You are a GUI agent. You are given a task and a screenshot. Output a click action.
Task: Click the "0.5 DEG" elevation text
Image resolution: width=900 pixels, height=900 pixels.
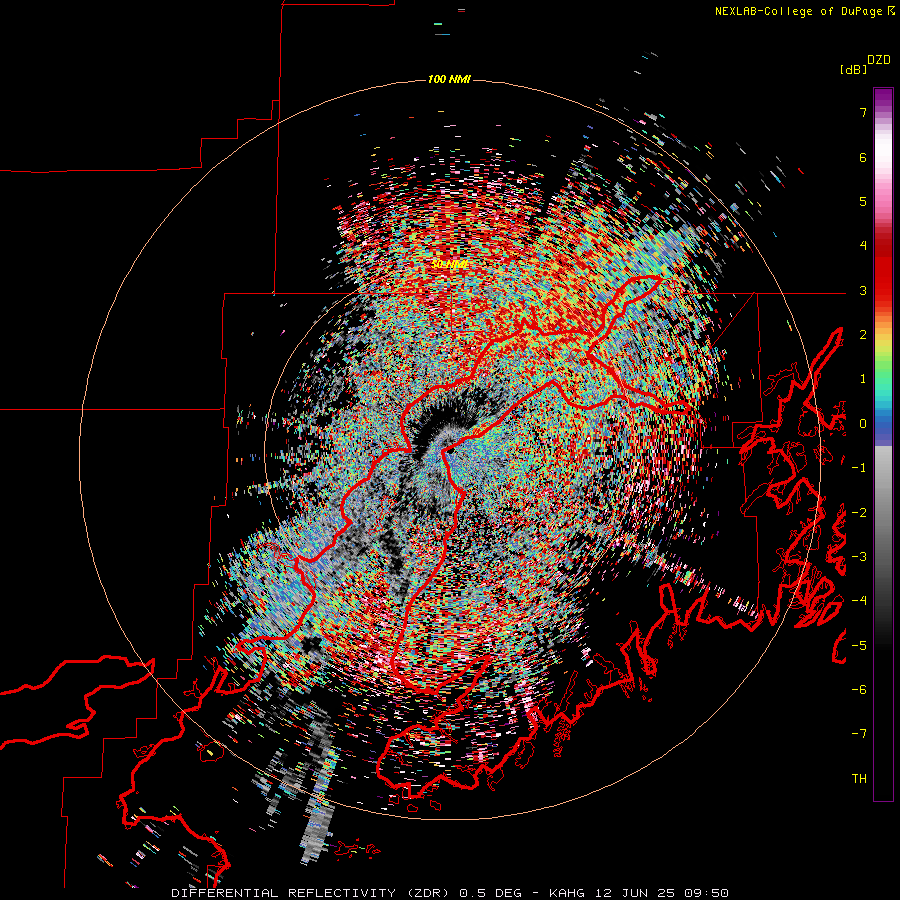click(x=490, y=893)
